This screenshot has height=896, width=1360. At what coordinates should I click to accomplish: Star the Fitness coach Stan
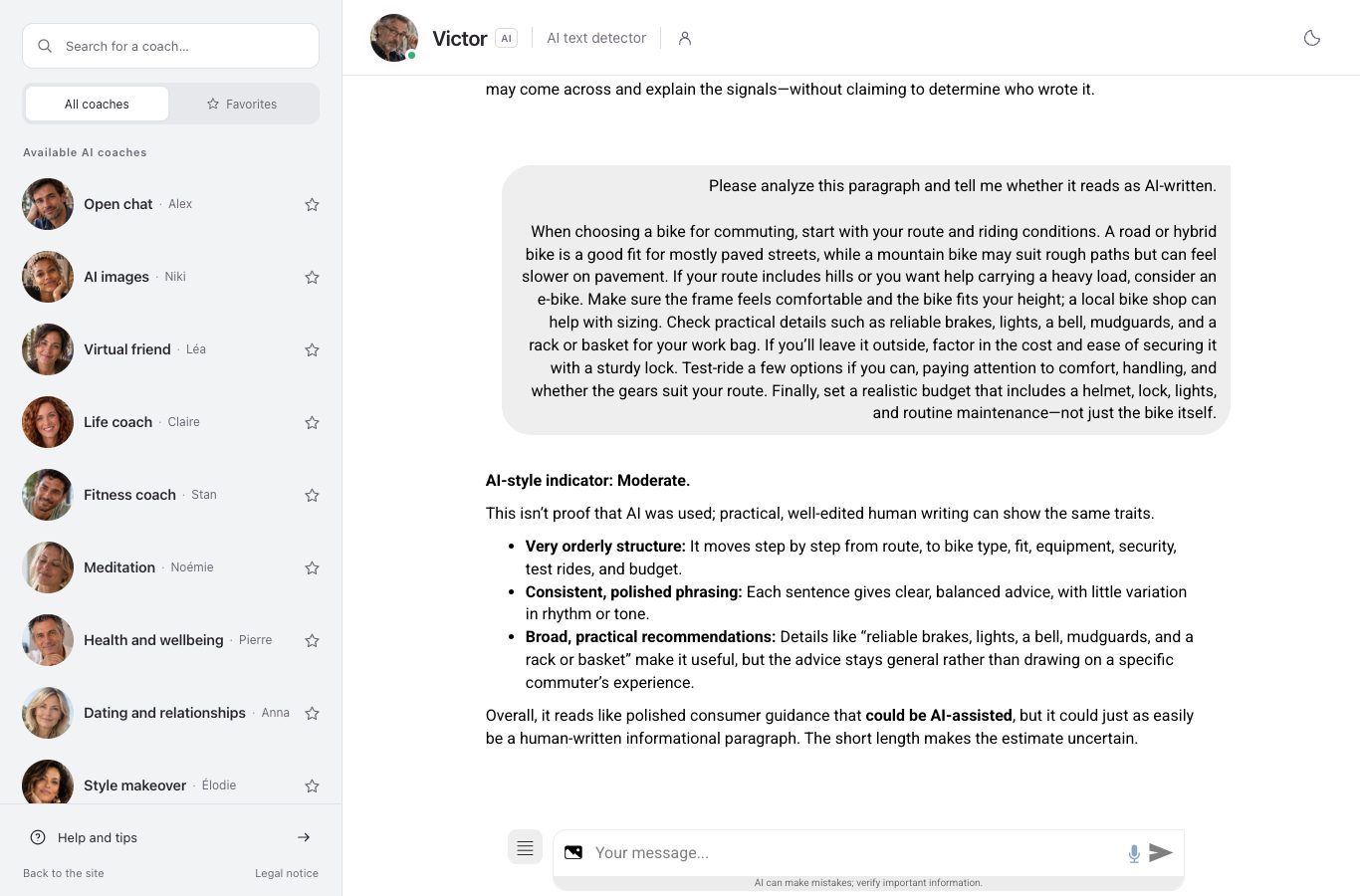(312, 495)
